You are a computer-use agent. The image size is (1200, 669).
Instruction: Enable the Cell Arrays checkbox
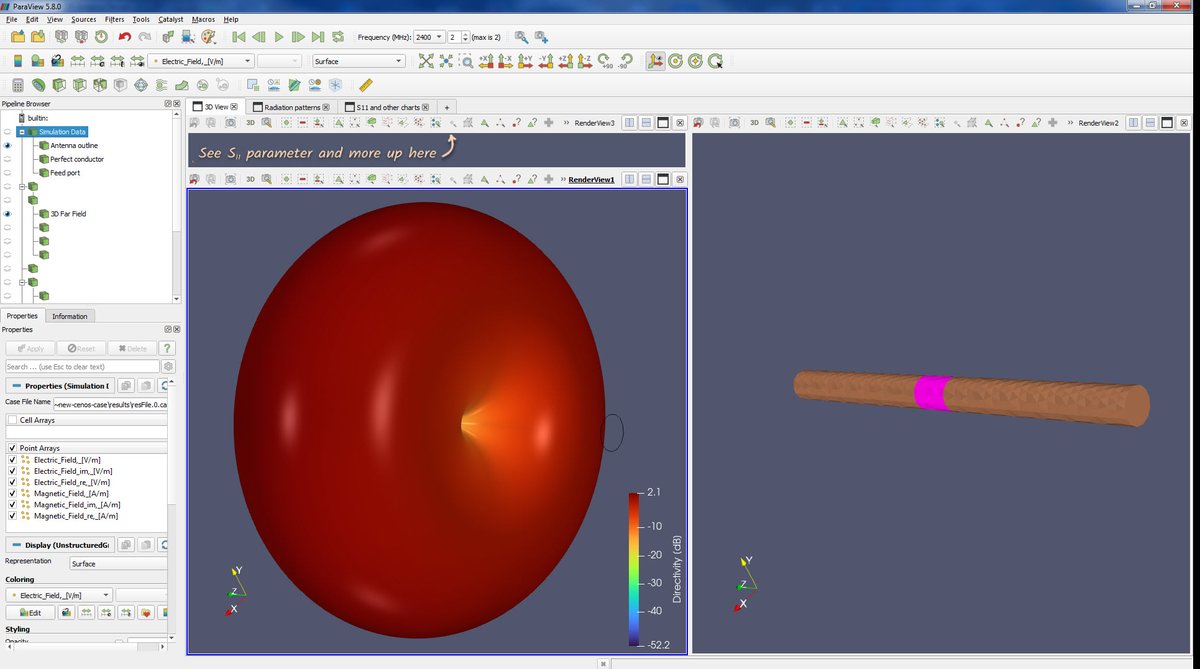(12, 420)
